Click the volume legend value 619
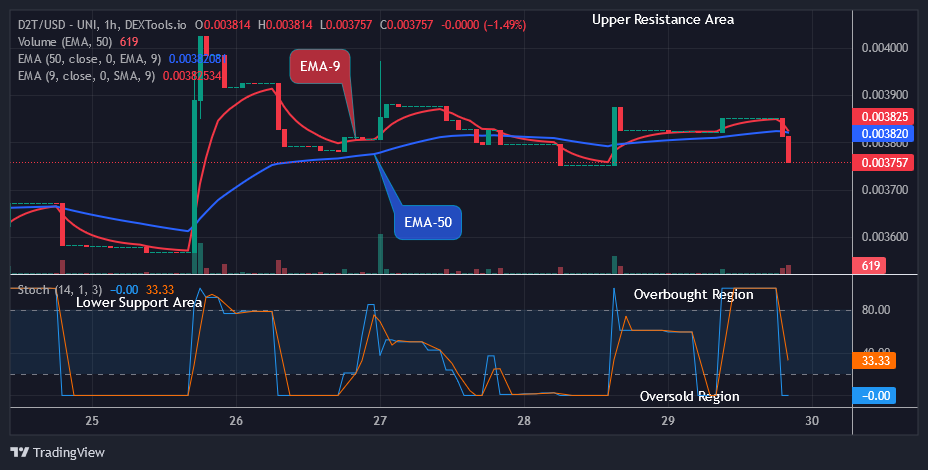 coord(129,42)
